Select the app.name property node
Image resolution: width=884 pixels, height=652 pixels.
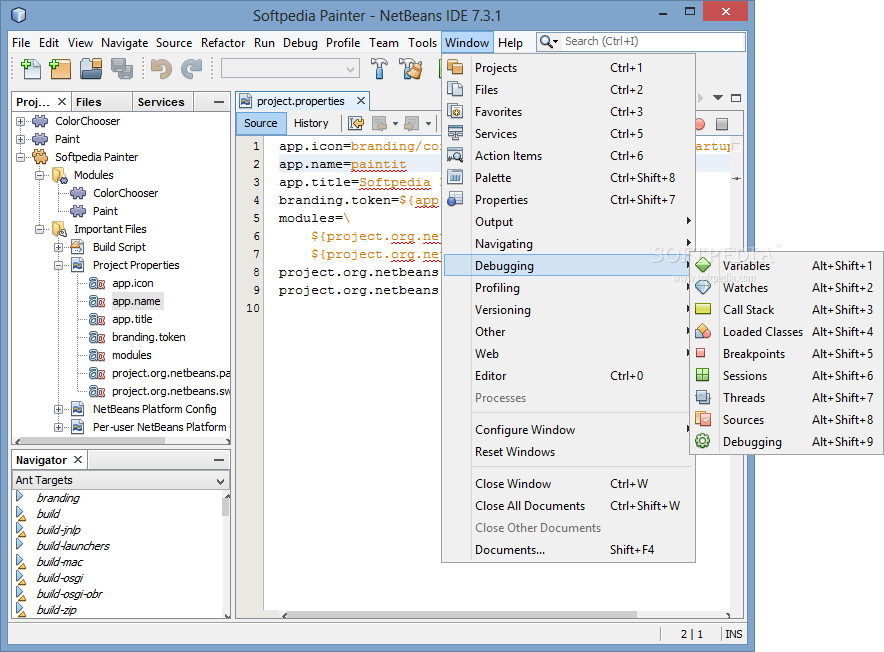(136, 301)
